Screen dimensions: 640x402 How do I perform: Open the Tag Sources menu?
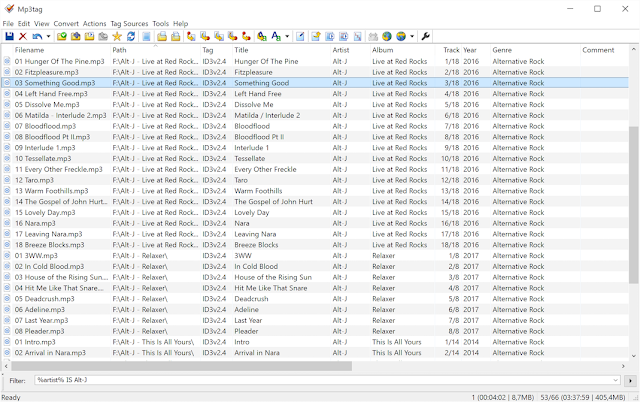click(129, 24)
